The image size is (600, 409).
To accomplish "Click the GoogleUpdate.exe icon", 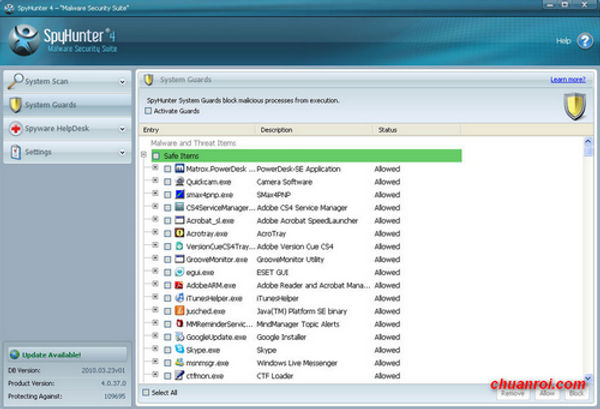I will click(179, 337).
